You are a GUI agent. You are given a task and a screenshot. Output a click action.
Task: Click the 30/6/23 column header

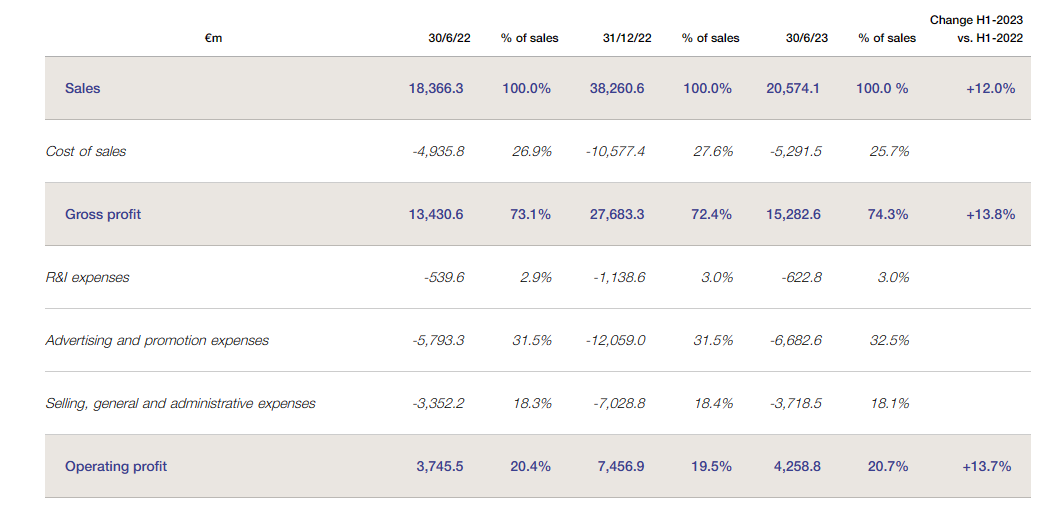coord(803,38)
